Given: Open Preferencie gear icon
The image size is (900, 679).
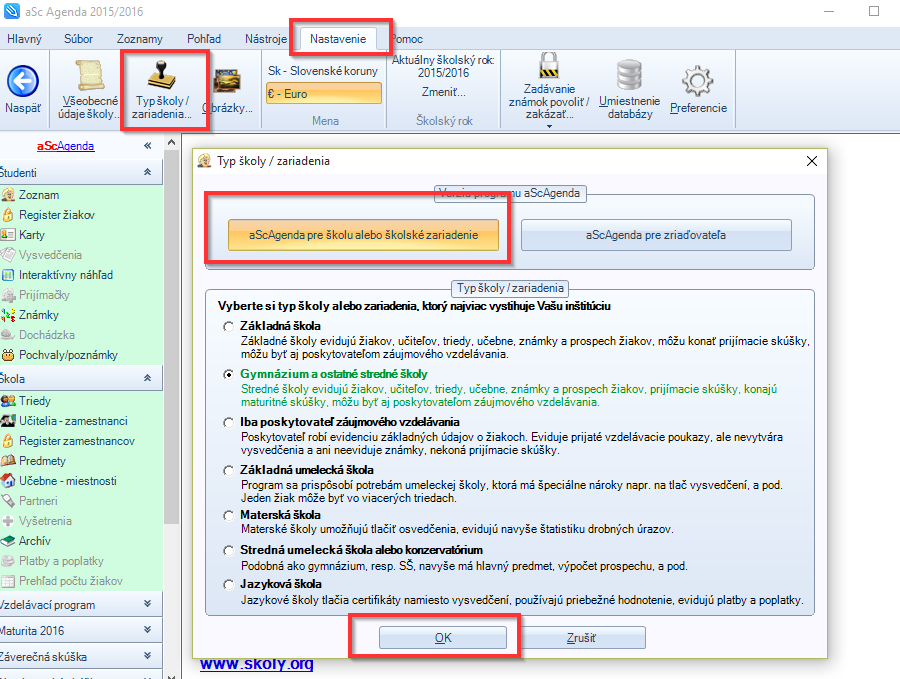Looking at the screenshot, I should [697, 81].
